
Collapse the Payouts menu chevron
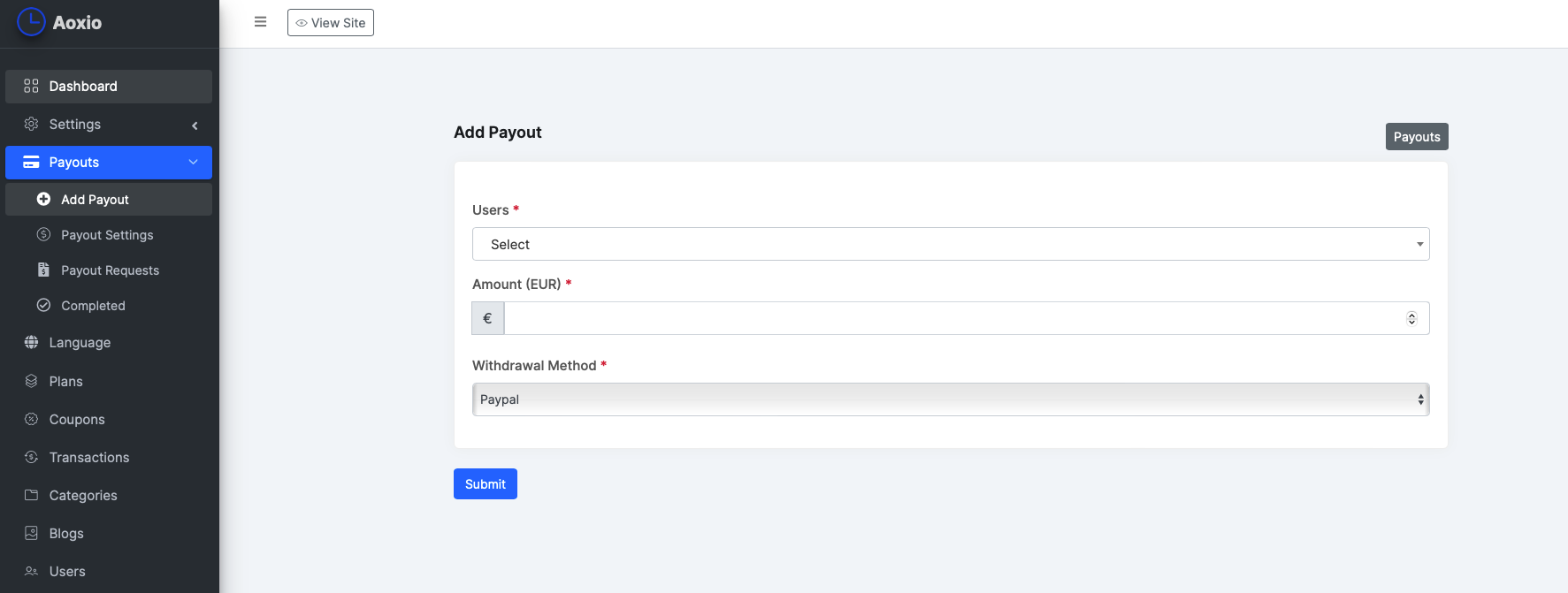pyautogui.click(x=193, y=162)
